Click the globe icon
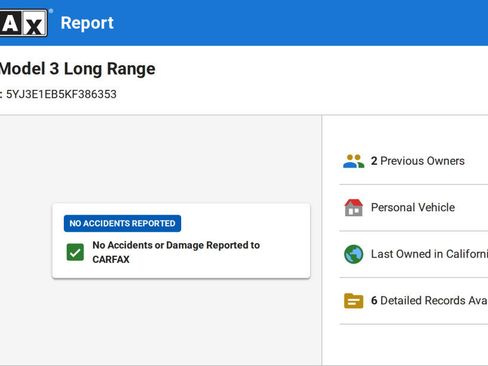This screenshot has width=488, height=366. point(354,254)
